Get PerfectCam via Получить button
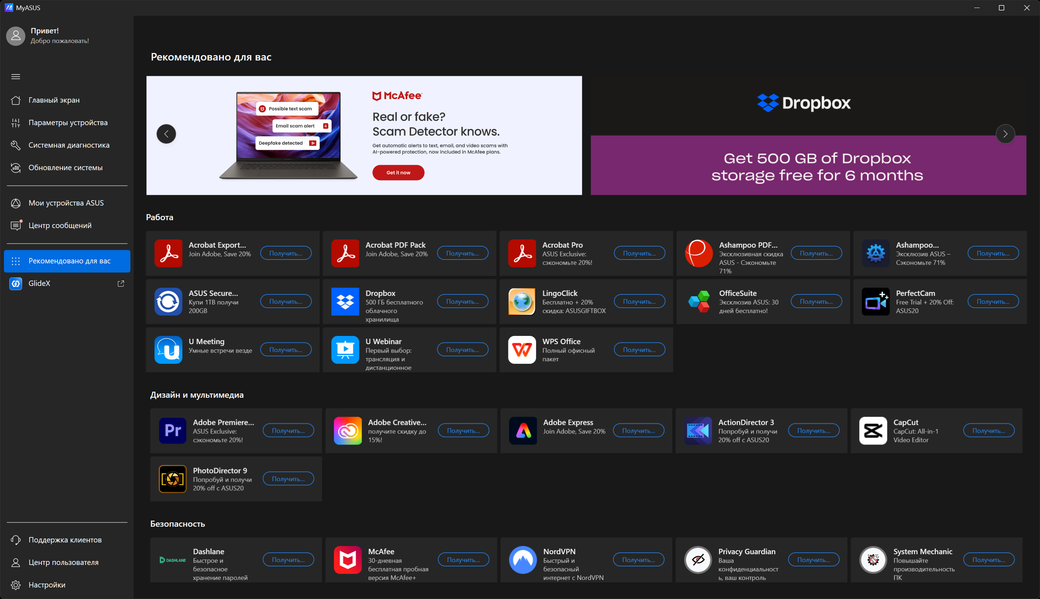 pyautogui.click(x=993, y=302)
